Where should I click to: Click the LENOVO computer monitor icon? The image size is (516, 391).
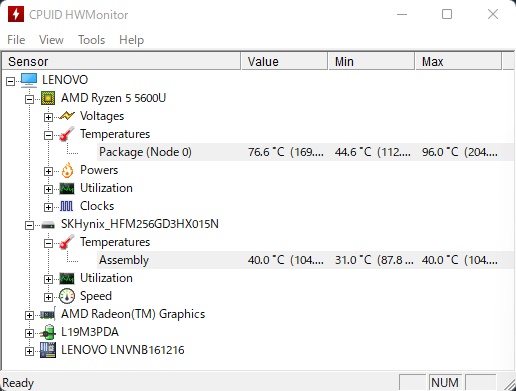(29, 80)
